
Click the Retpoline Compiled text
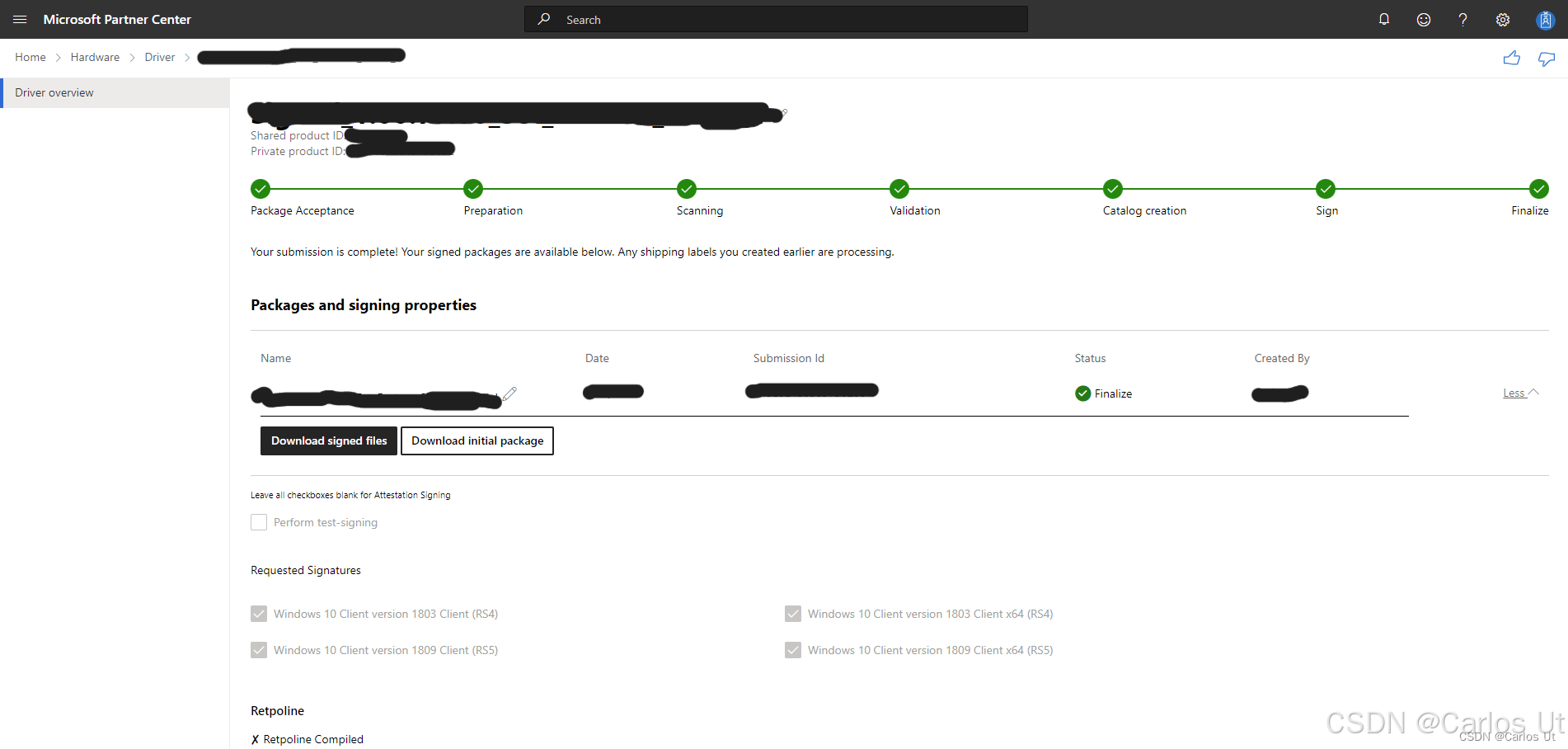(313, 739)
